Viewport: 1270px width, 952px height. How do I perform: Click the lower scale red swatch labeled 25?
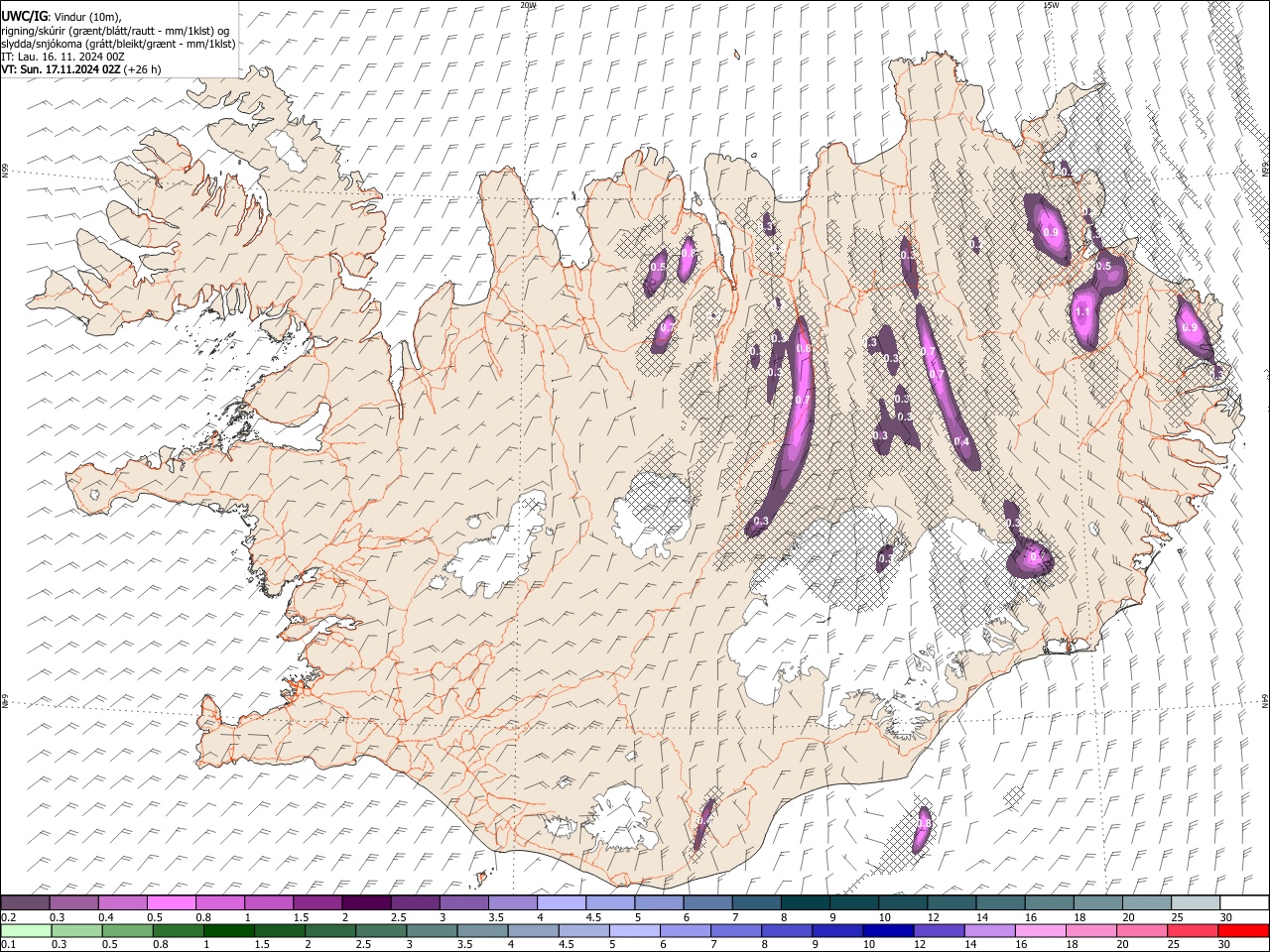1194,930
